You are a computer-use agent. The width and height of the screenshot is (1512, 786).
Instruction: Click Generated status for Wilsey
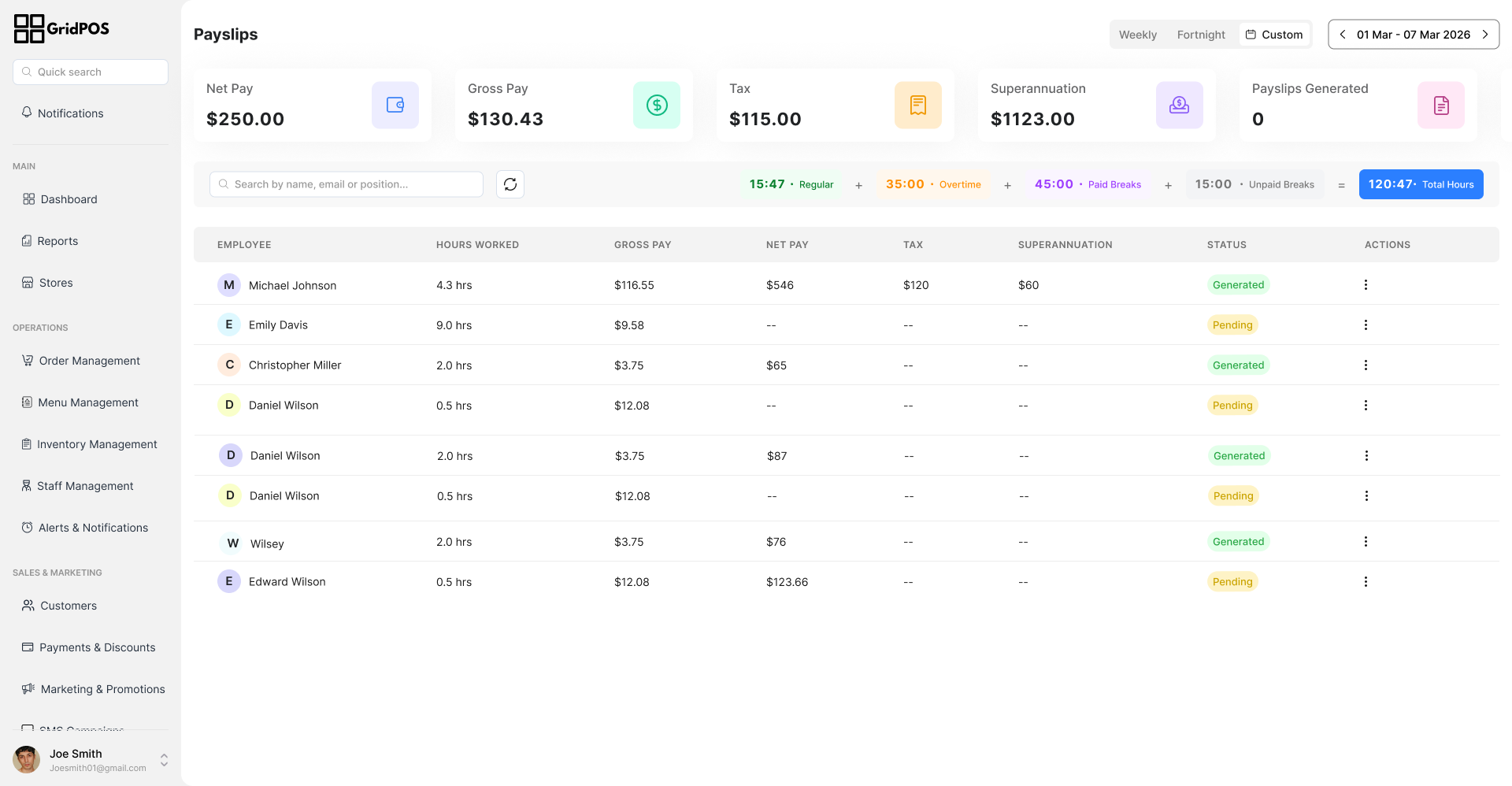1238,542
